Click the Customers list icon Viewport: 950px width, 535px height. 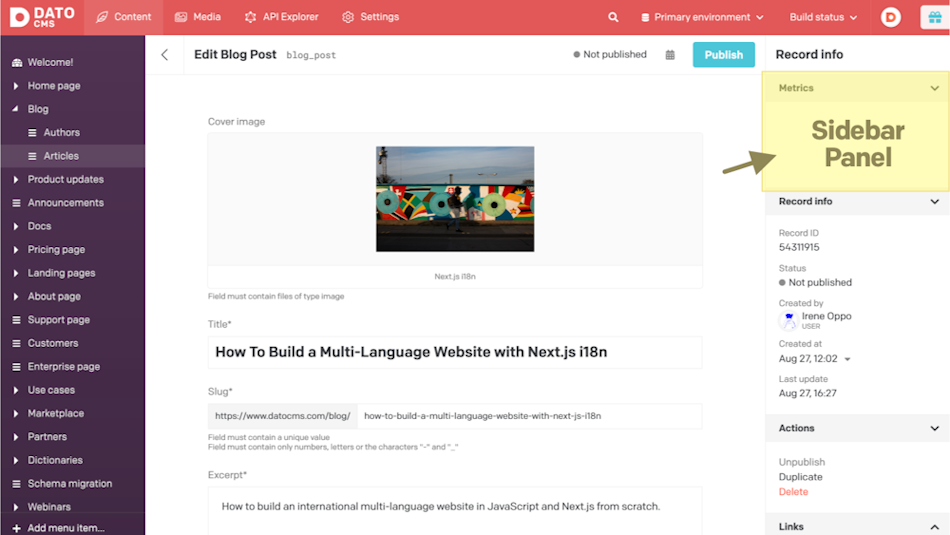tap(16, 343)
